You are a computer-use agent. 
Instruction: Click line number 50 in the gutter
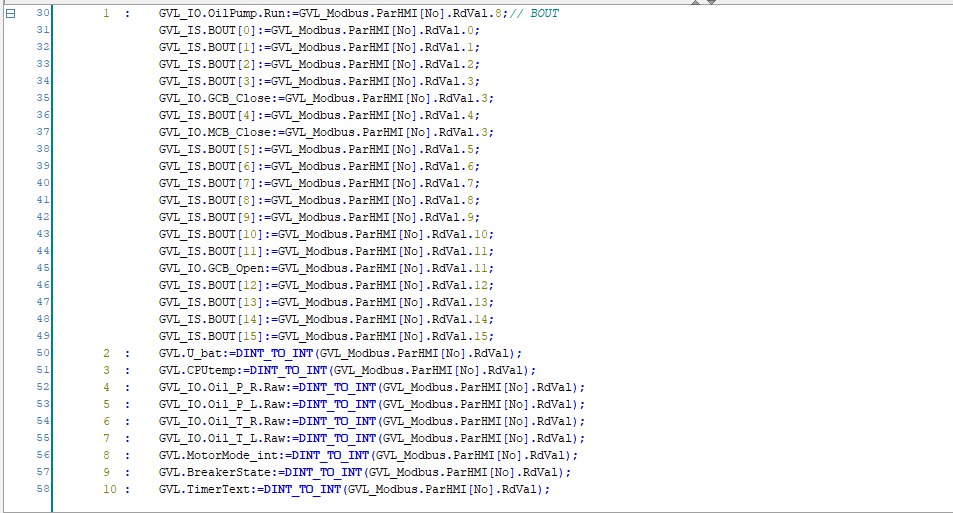click(43, 353)
